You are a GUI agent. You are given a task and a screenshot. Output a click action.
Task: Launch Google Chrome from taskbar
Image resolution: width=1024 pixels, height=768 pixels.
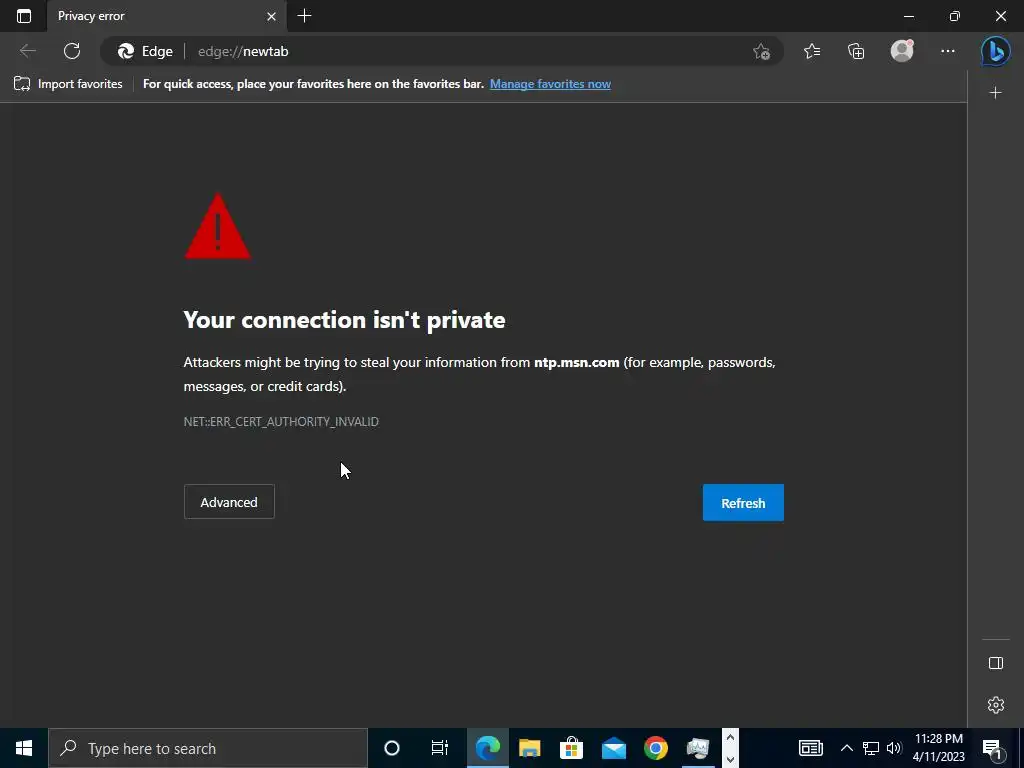point(656,748)
